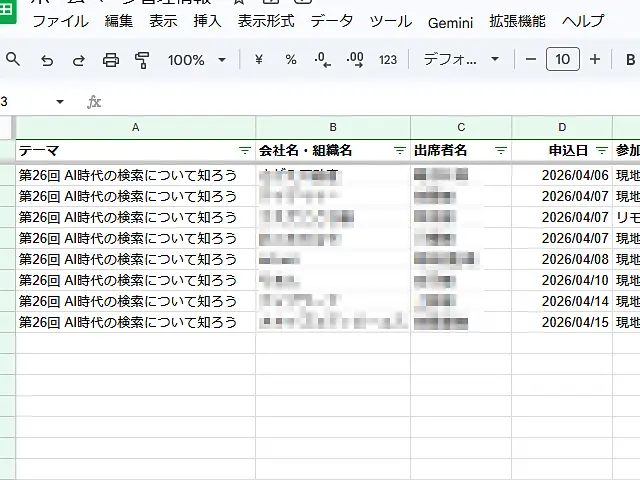Toggle bold formatting
640x480 pixels.
click(x=629, y=60)
